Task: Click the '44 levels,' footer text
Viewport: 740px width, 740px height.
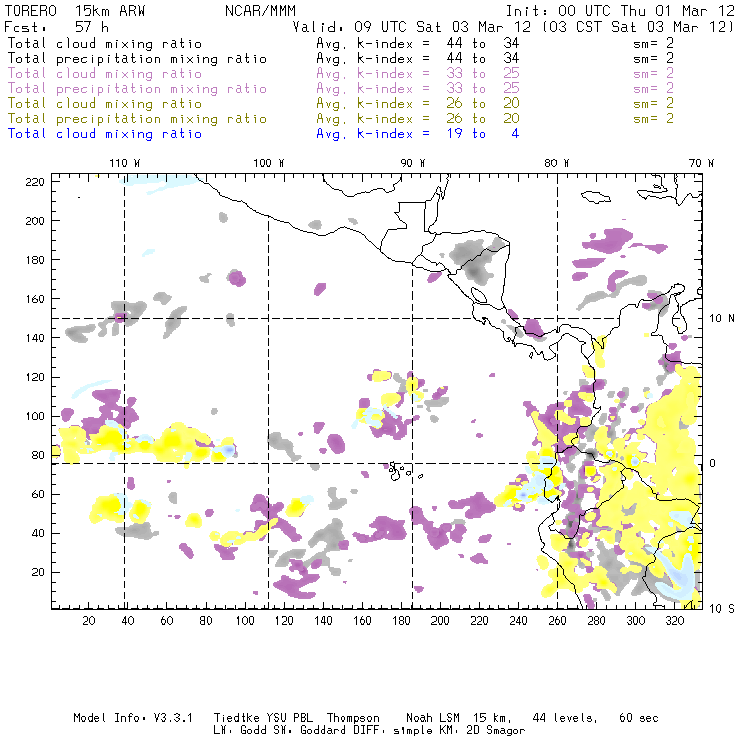Action: (565, 718)
